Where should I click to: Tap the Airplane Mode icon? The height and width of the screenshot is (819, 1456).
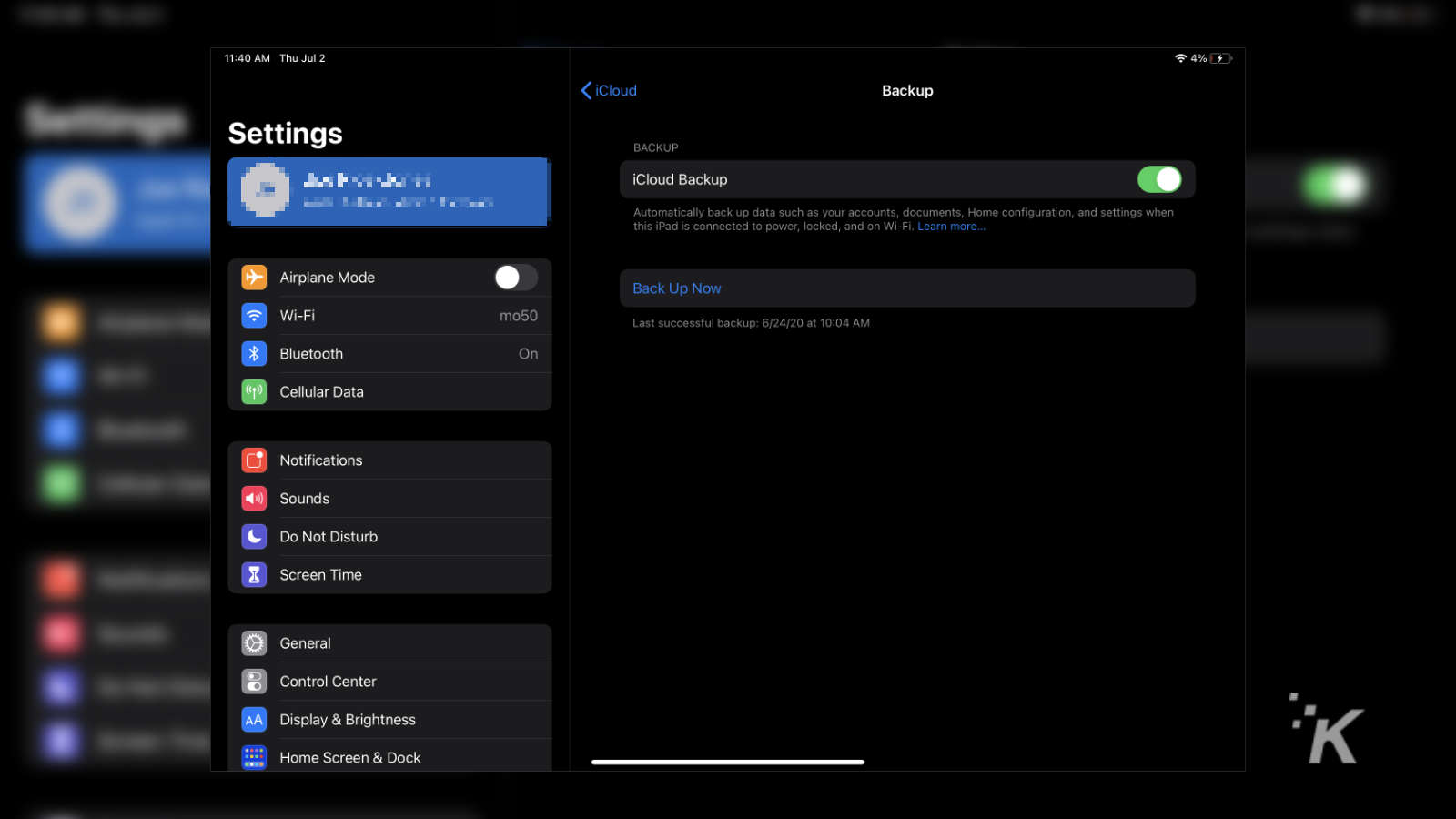click(254, 277)
